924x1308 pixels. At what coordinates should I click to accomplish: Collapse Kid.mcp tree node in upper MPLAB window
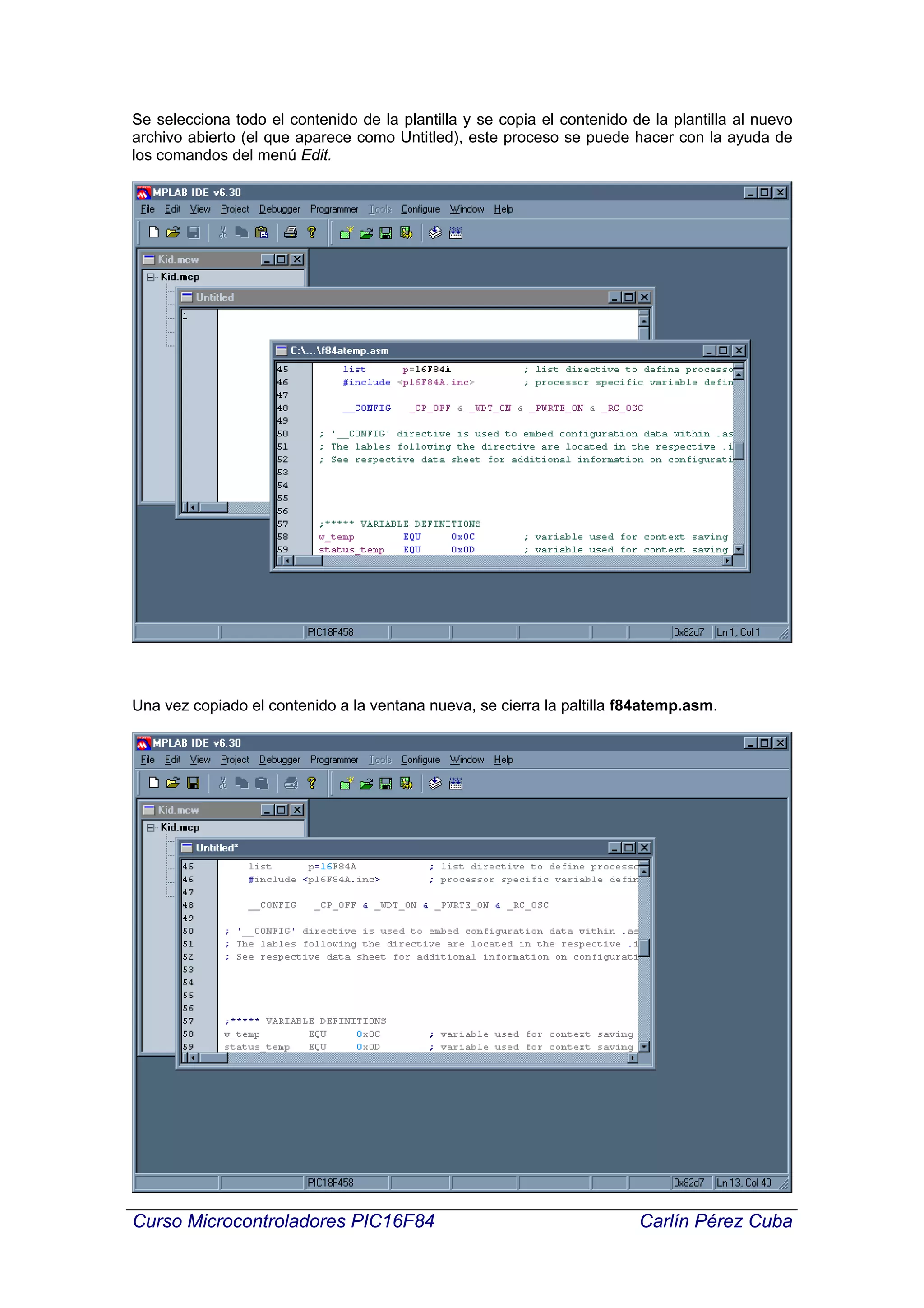coord(150,277)
